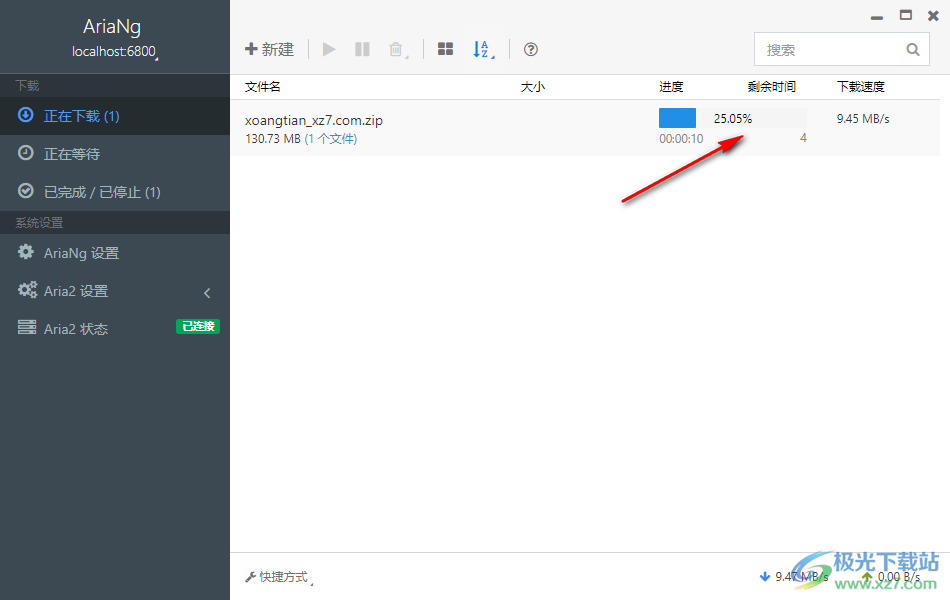This screenshot has width=950, height=600.
Task: Open the Waiting (正在等待) list
Action: pos(115,154)
